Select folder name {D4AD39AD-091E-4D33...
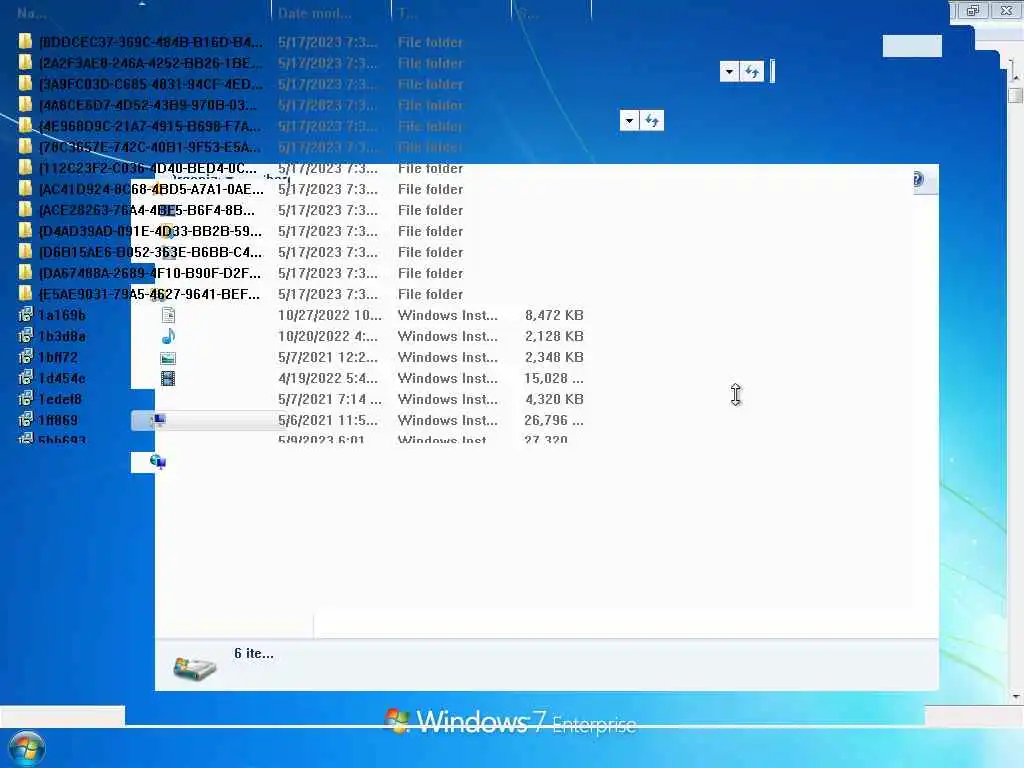The width and height of the screenshot is (1024, 768). [150, 231]
